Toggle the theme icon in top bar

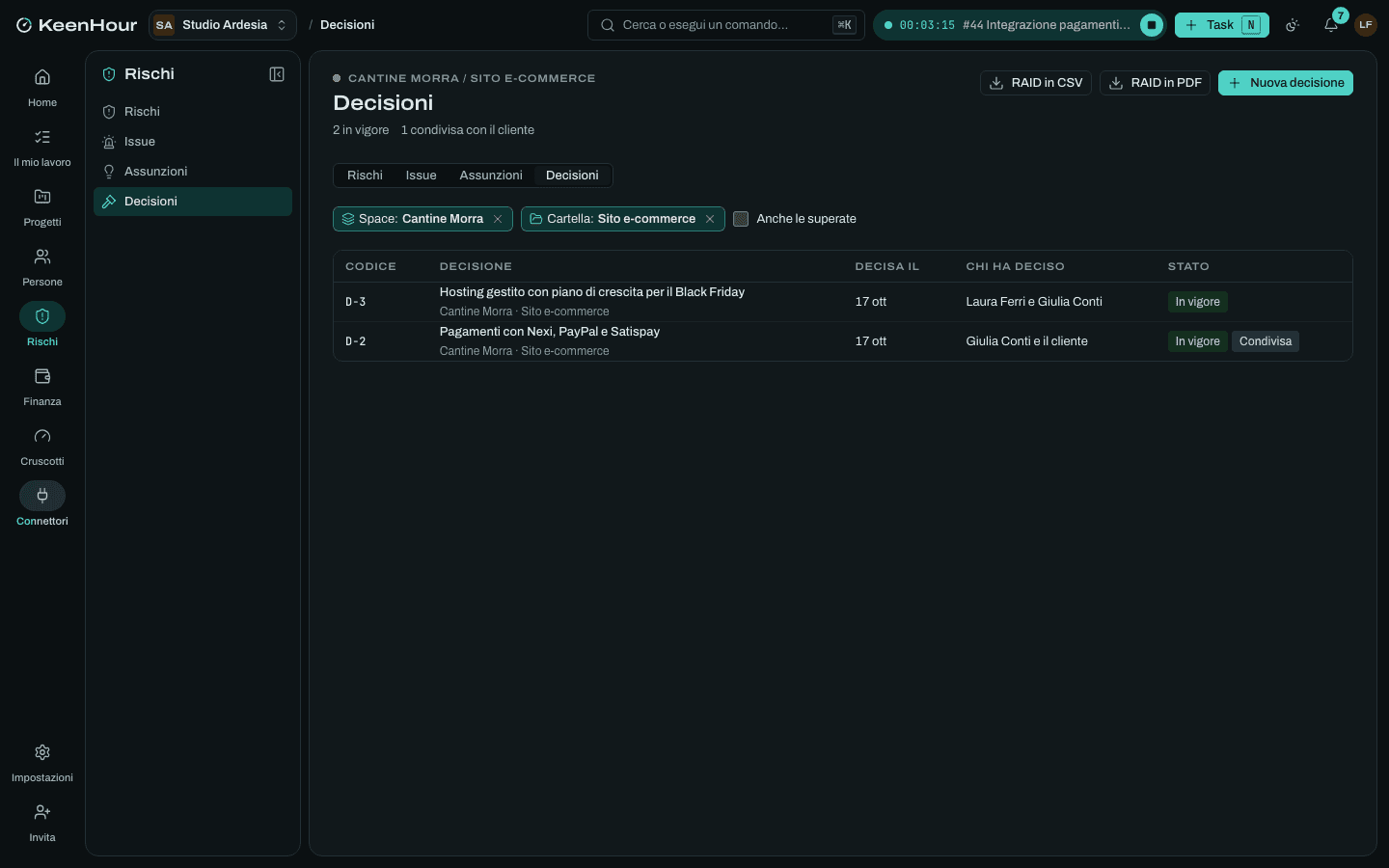tap(1293, 25)
